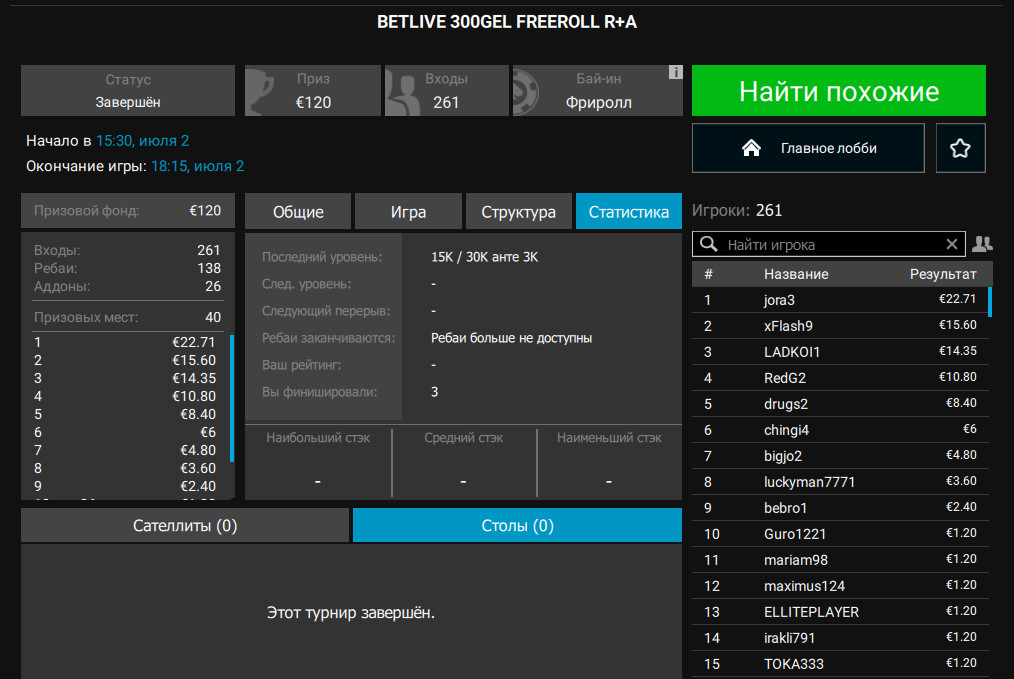1014x679 pixels.
Task: Click the trophy icon in Приз panel
Action: click(x=259, y=91)
